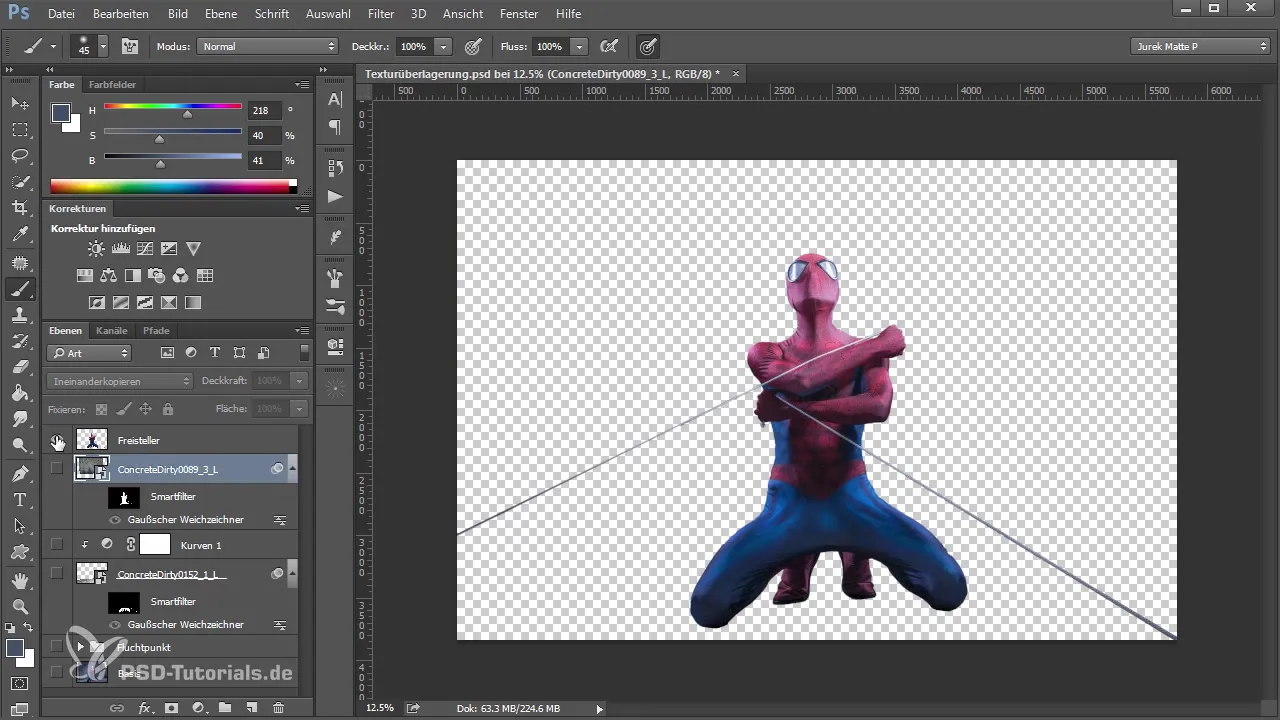Image resolution: width=1280 pixels, height=720 pixels.
Task: Hide the Freisteller layer
Action: point(57,440)
